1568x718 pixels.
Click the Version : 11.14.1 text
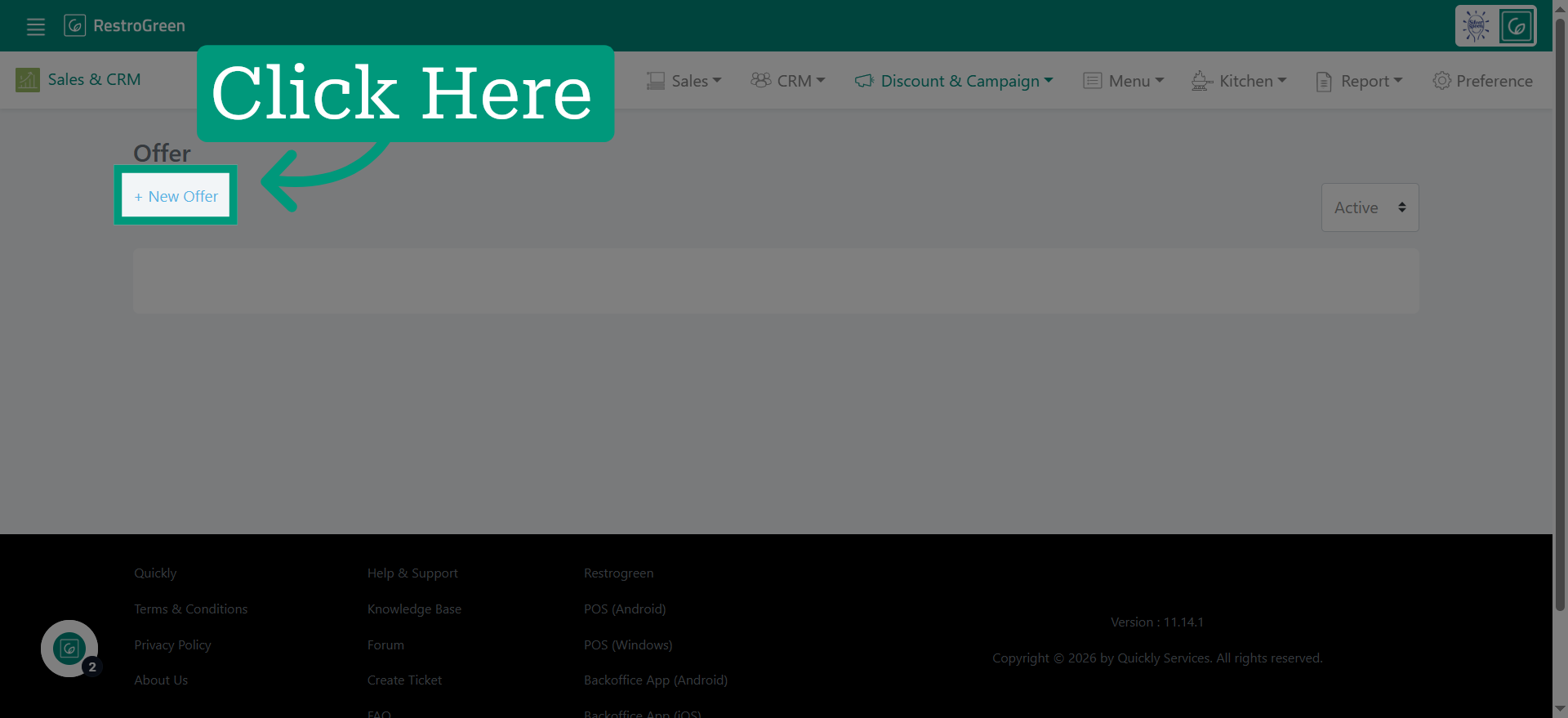(x=1157, y=622)
